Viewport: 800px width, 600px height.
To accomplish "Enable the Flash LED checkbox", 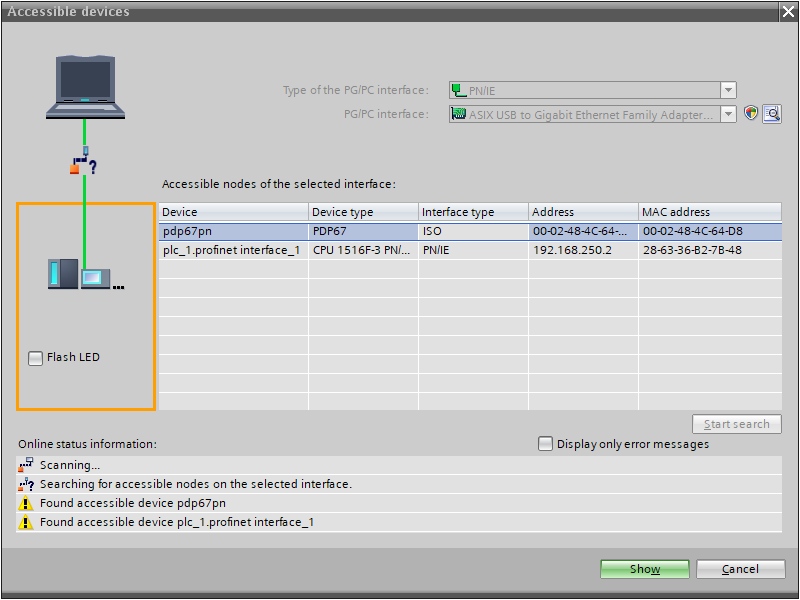I will pos(35,358).
